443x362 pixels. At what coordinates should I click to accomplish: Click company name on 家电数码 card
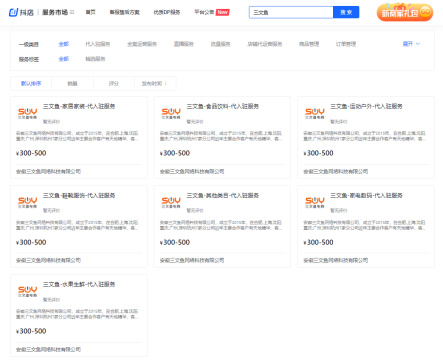tap(336, 261)
